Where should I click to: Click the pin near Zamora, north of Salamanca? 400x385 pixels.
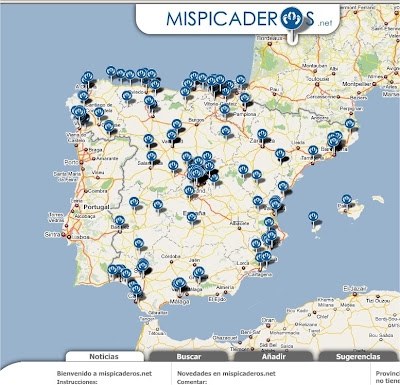coord(149,140)
